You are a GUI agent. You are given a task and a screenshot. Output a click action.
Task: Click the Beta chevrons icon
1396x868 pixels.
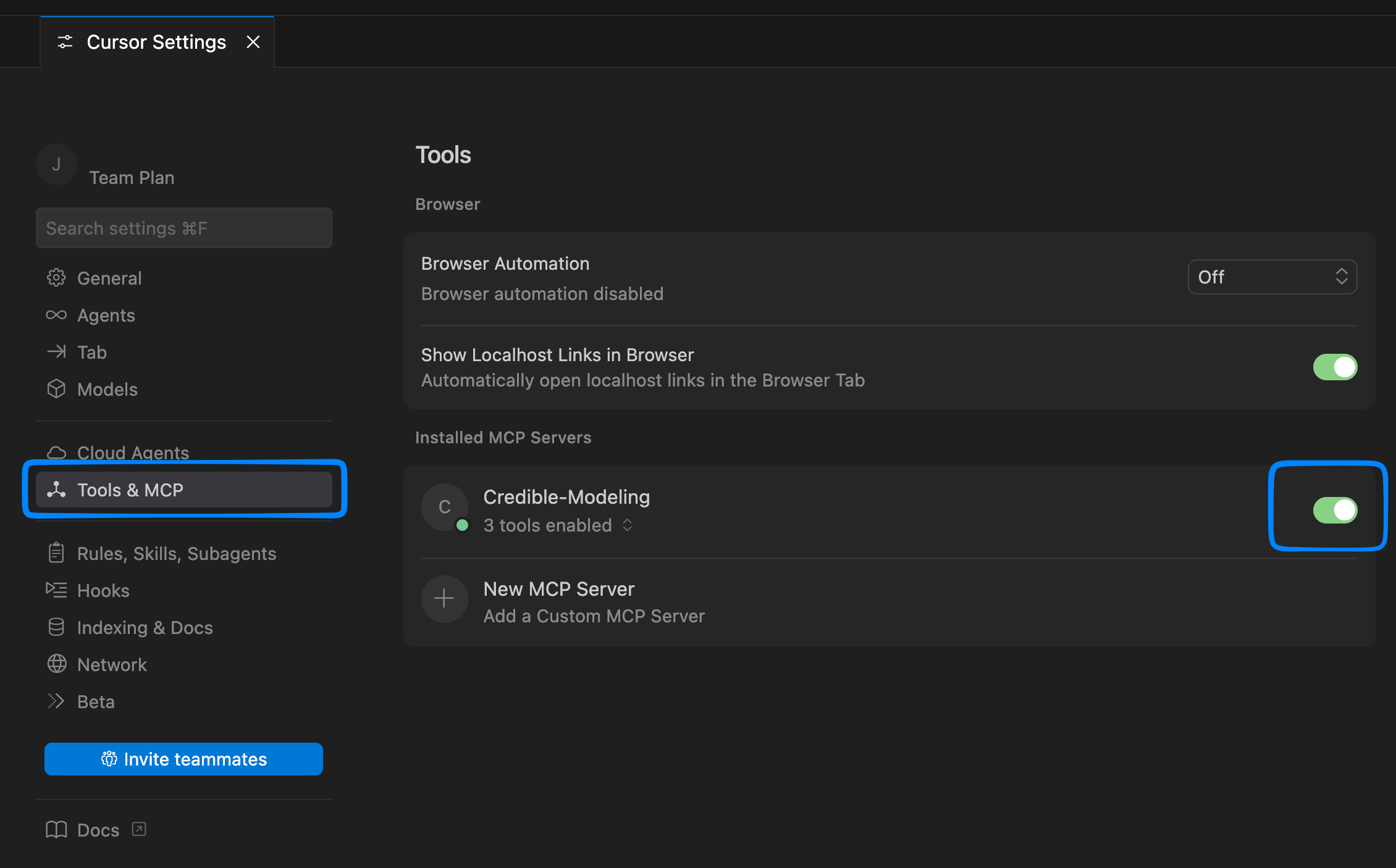(56, 701)
